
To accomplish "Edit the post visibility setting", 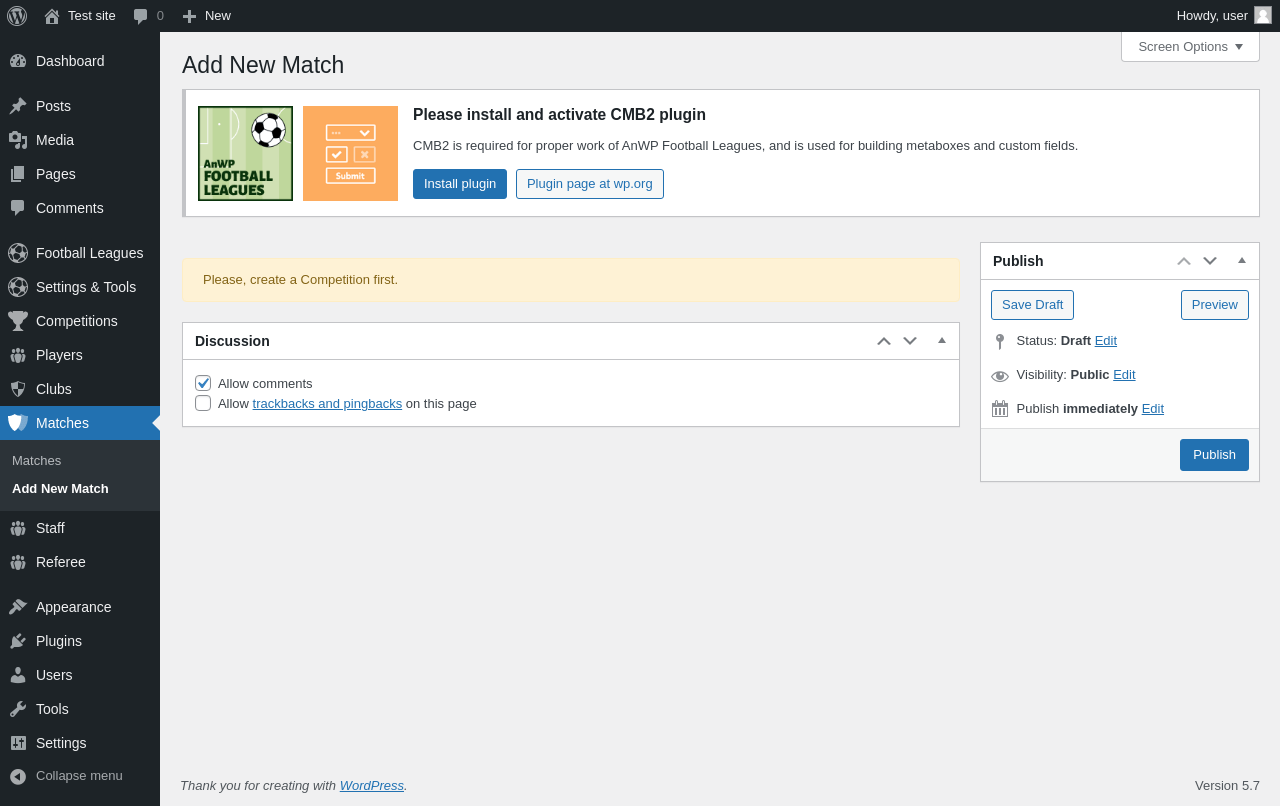I will (1124, 374).
